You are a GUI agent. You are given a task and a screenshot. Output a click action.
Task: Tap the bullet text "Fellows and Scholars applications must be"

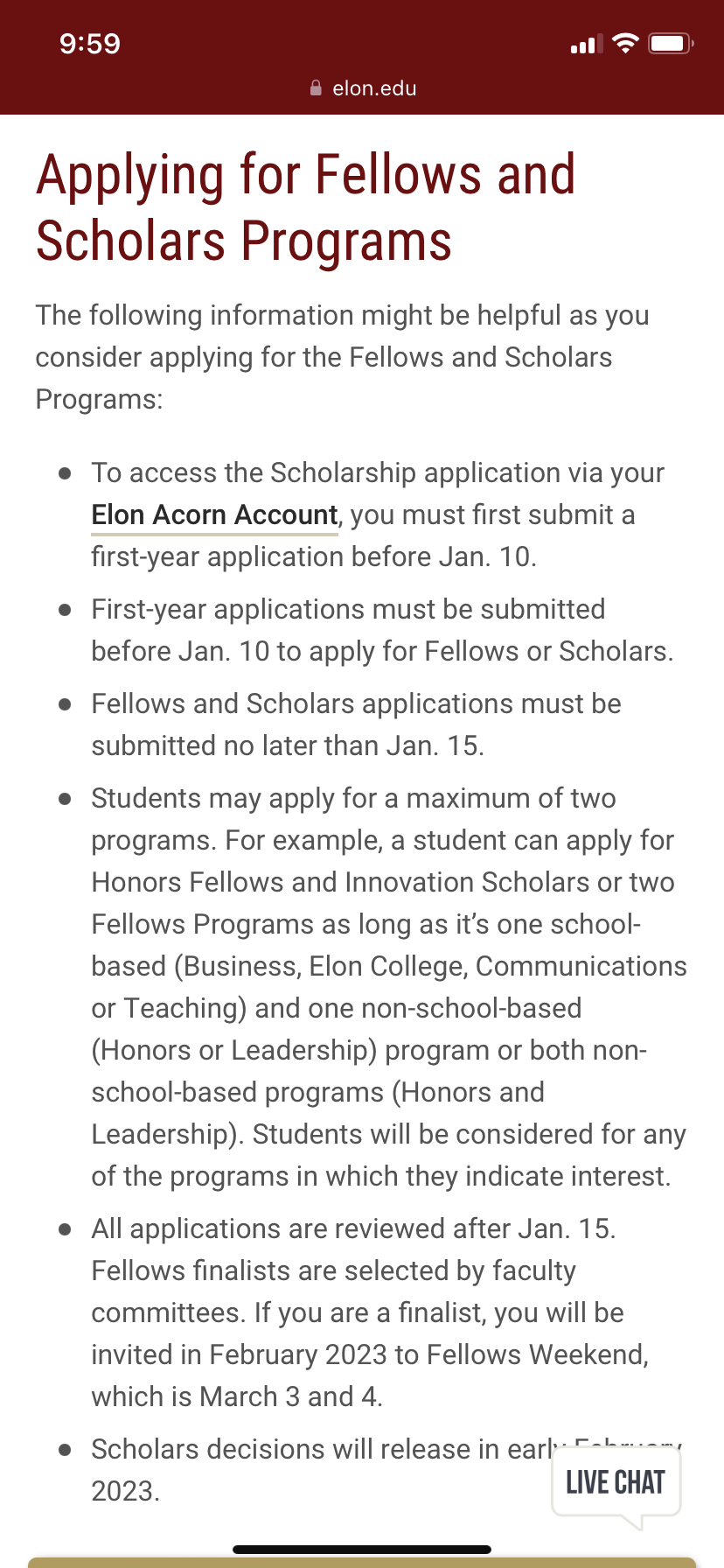pyautogui.click(x=356, y=703)
